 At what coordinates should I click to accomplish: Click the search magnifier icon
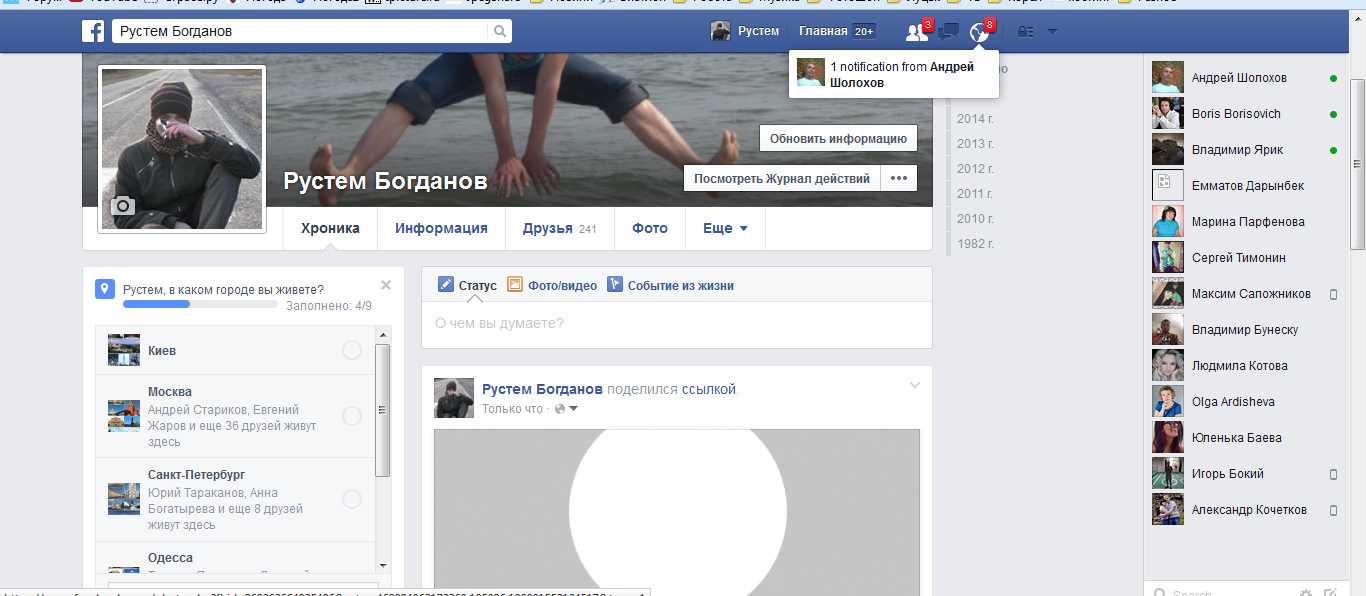tap(500, 31)
